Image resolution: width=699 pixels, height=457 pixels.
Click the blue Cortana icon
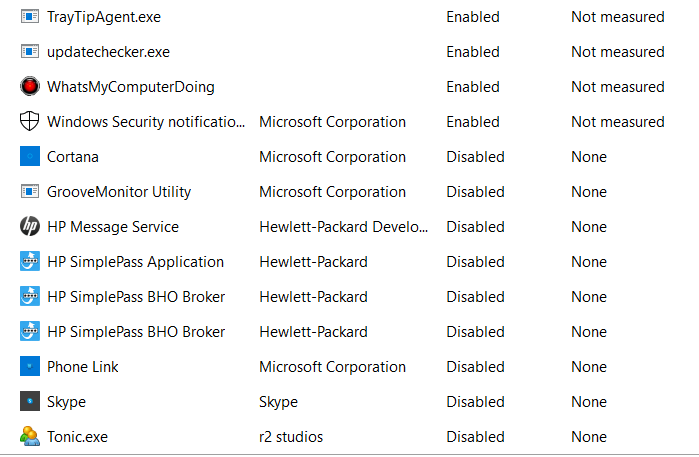[x=29, y=157]
